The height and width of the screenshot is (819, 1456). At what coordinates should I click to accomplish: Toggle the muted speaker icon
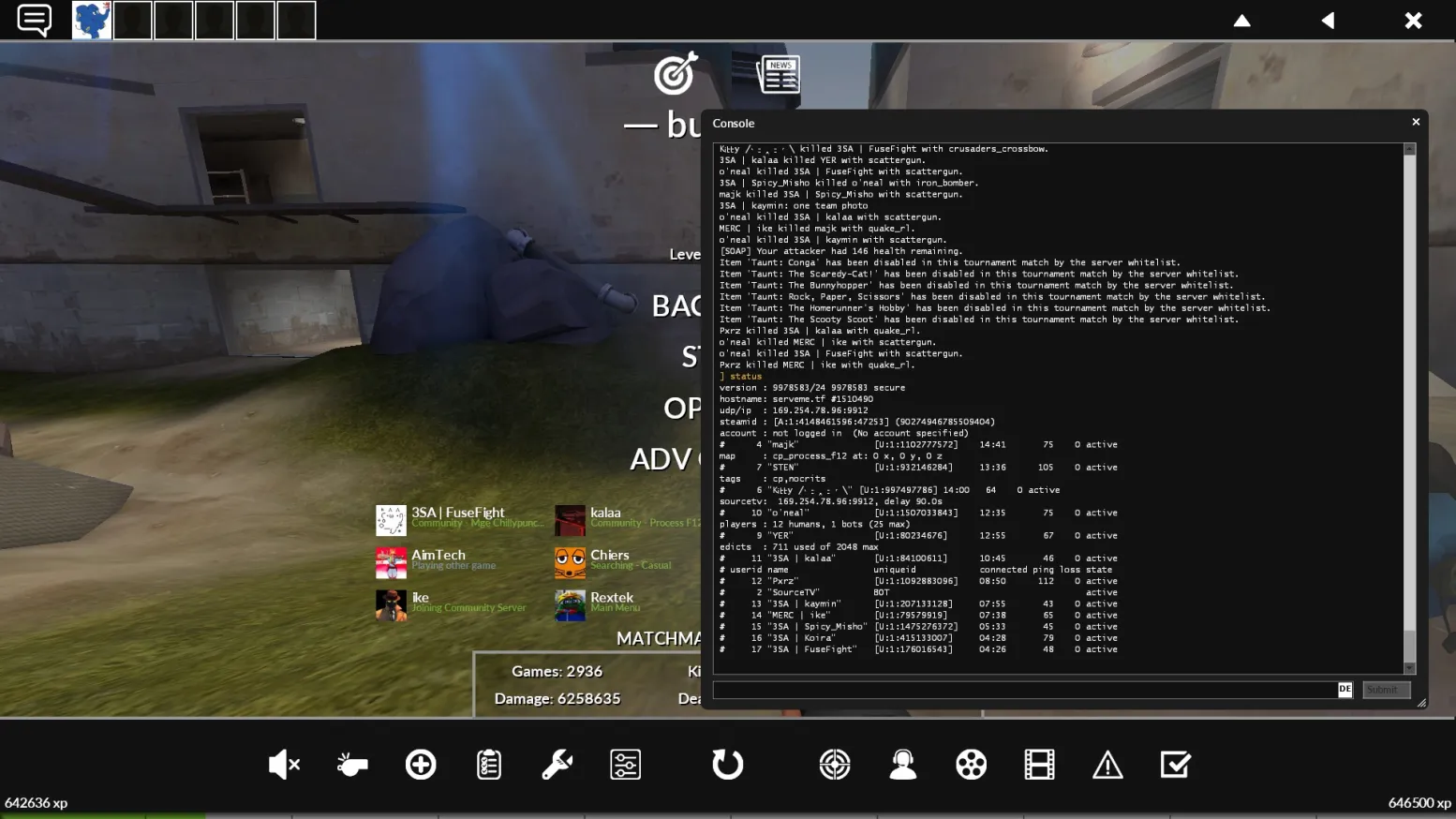coord(283,765)
